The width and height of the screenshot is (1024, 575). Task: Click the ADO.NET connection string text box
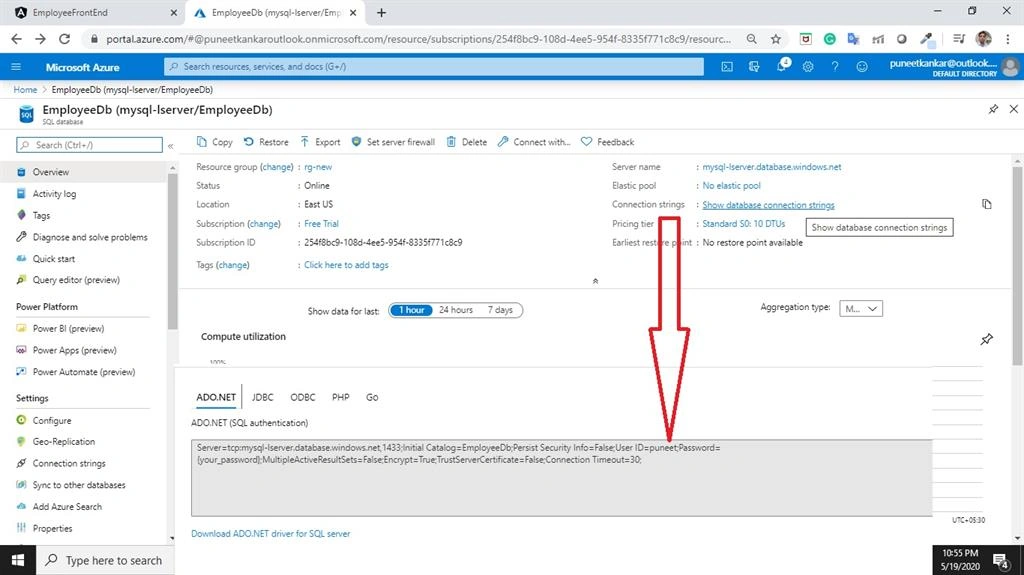coord(562,478)
